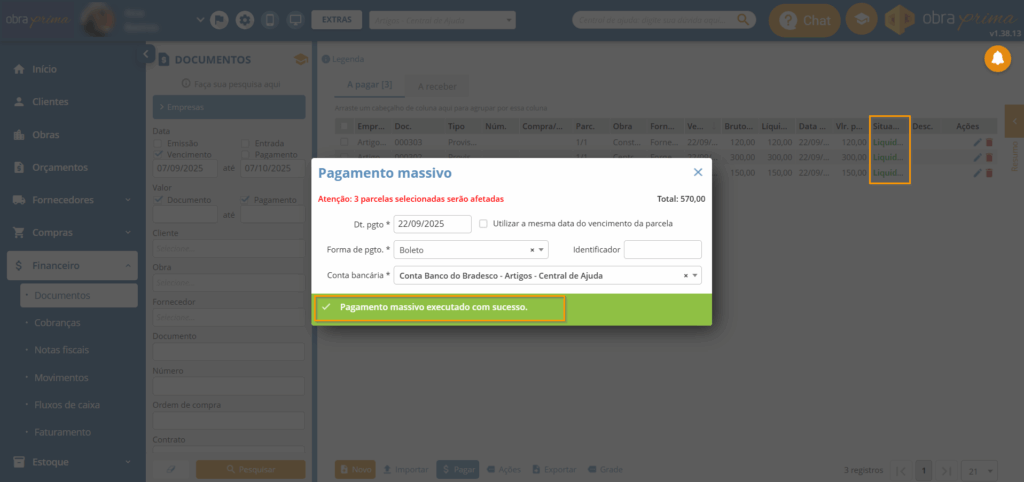
Task: Click the pencil edit icon in first row
Action: pos(977,143)
